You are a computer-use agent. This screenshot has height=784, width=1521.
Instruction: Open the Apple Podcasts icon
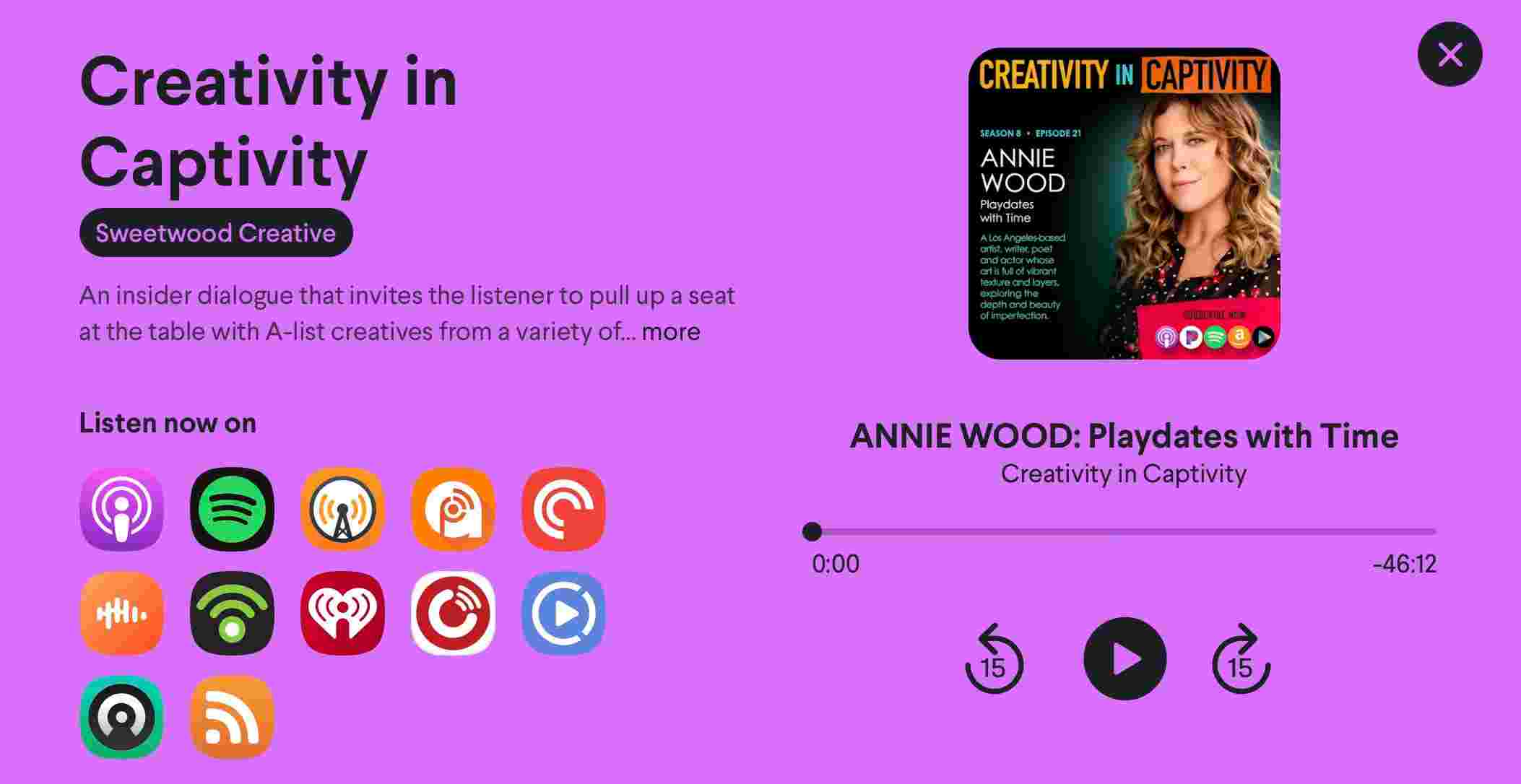121,509
